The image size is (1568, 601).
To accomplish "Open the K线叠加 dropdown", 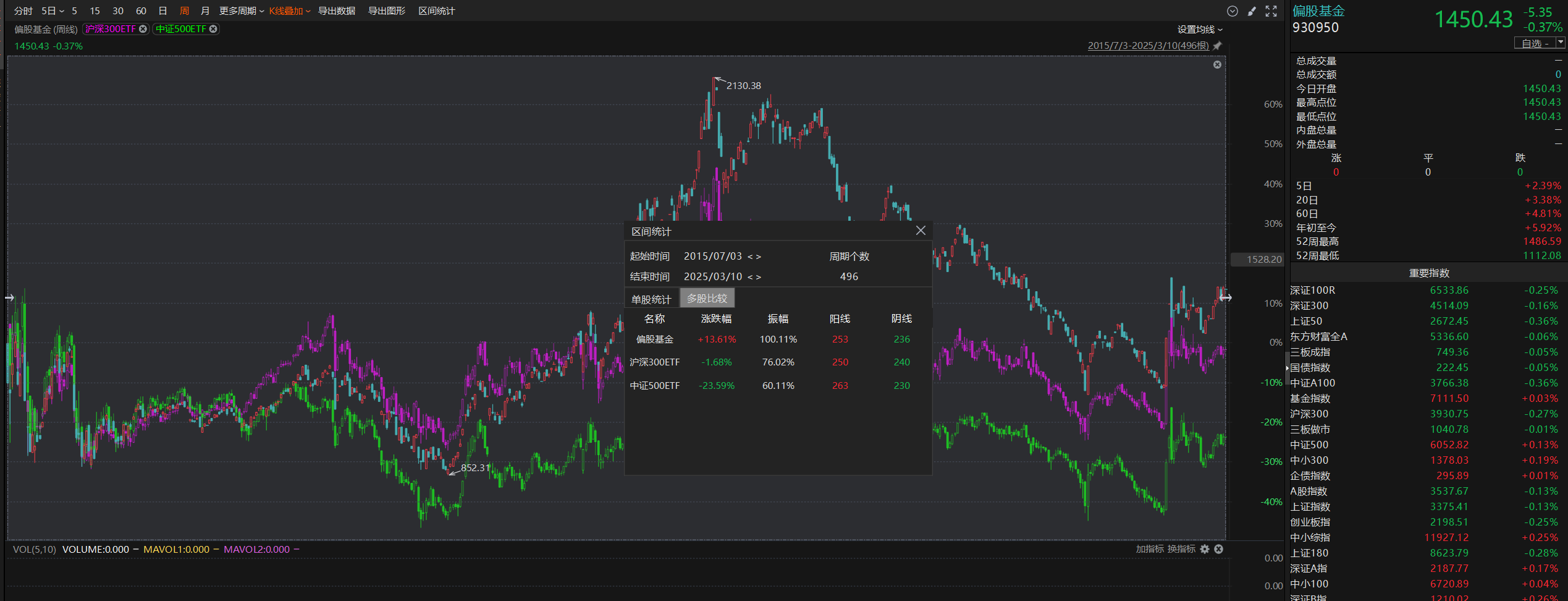I will pos(289,11).
